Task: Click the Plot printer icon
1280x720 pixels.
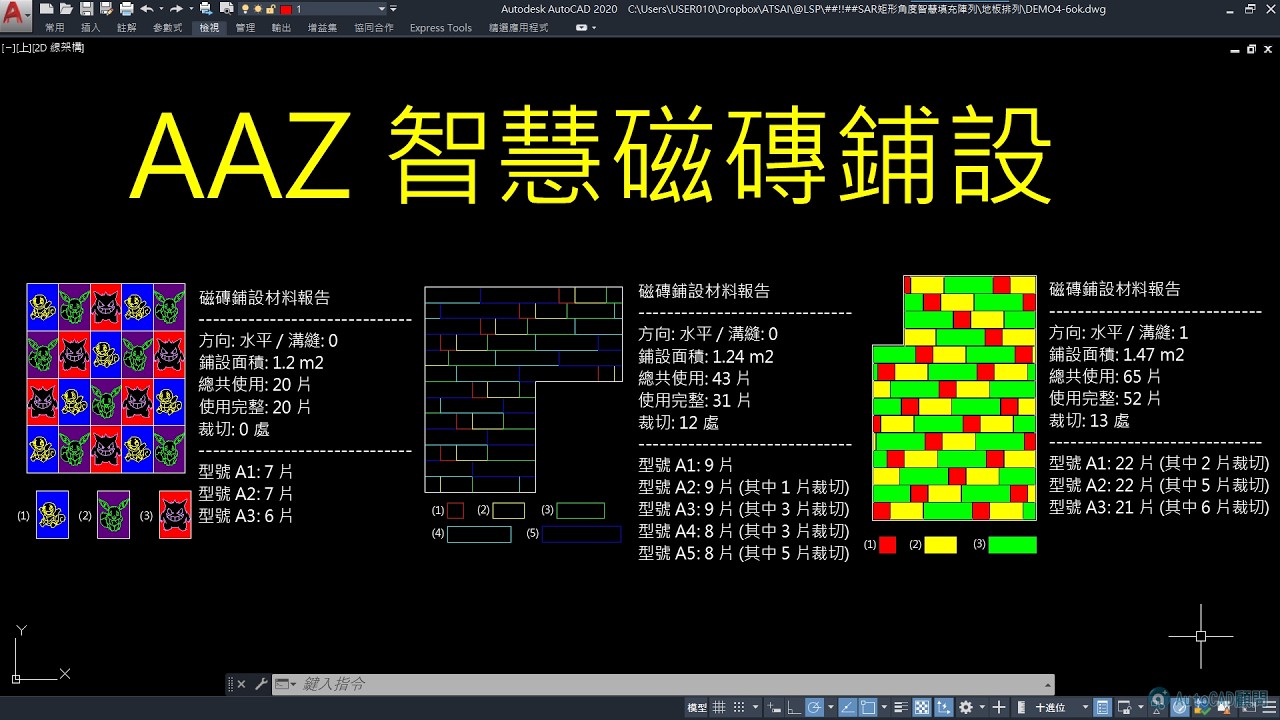Action: 127,8
